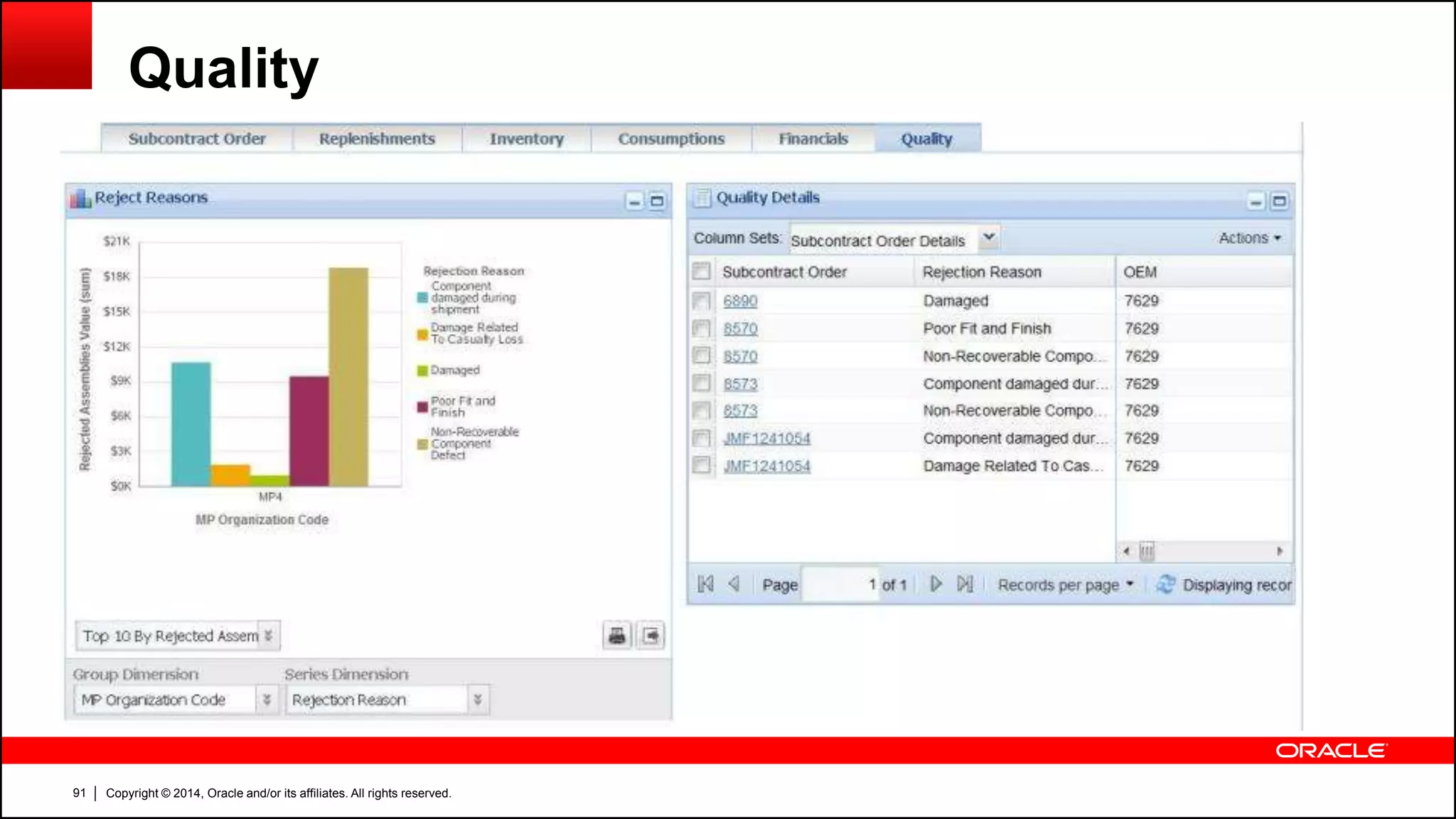
Task: Select the Financials tab
Action: (813, 139)
